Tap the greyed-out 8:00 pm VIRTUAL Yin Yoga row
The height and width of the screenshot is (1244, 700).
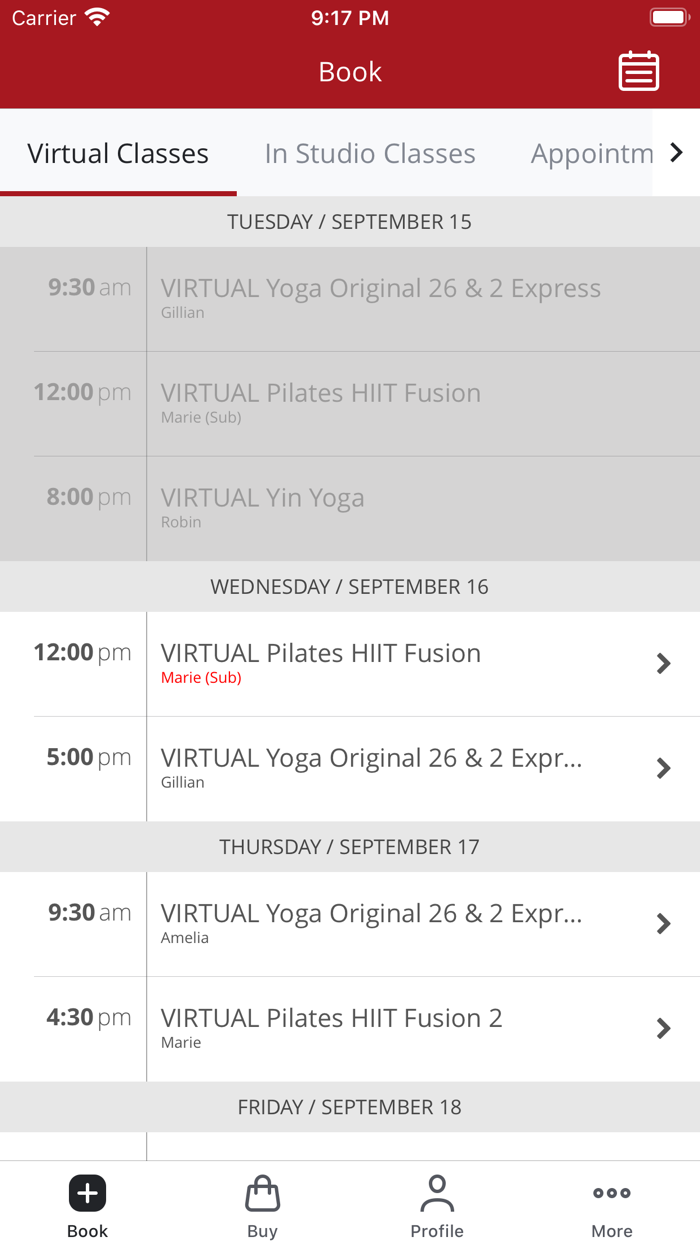[x=350, y=508]
